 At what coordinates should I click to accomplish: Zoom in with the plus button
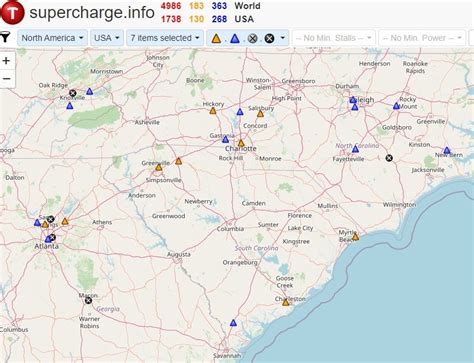6,61
